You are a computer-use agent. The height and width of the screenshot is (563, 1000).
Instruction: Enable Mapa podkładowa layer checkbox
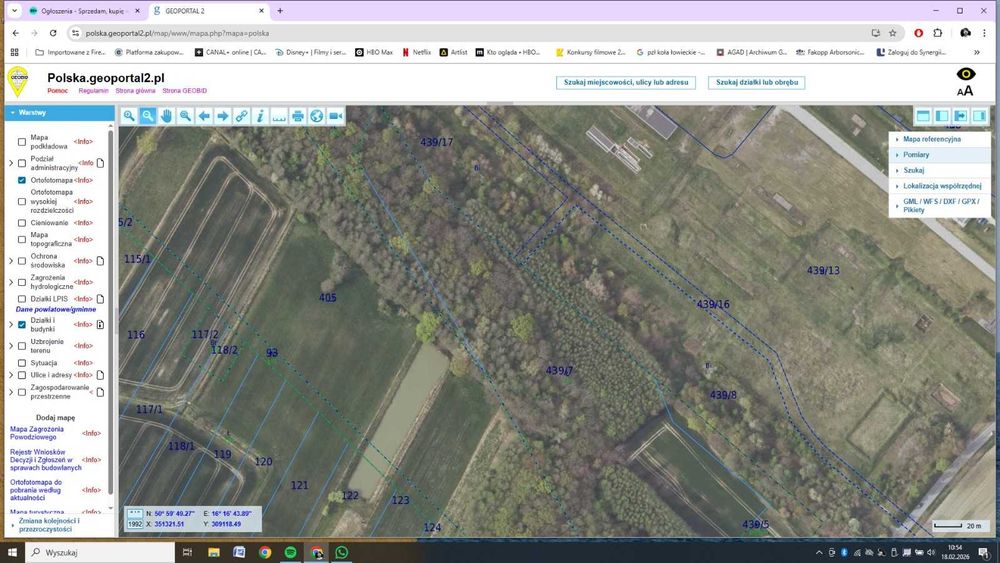point(22,142)
